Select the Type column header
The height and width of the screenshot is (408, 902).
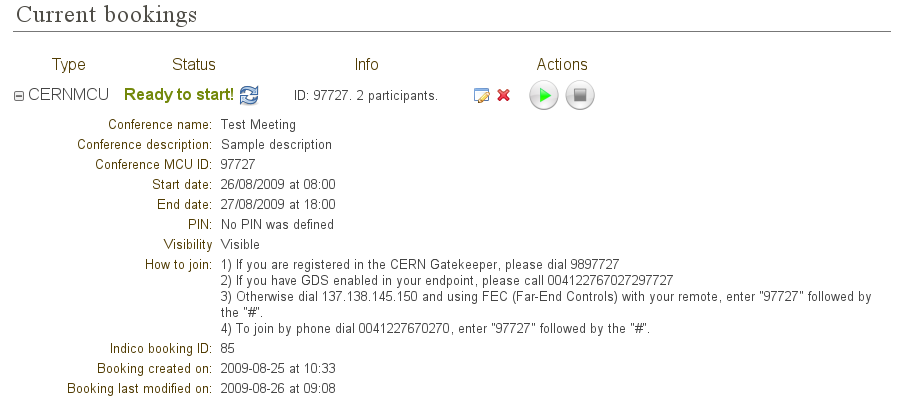[68, 64]
